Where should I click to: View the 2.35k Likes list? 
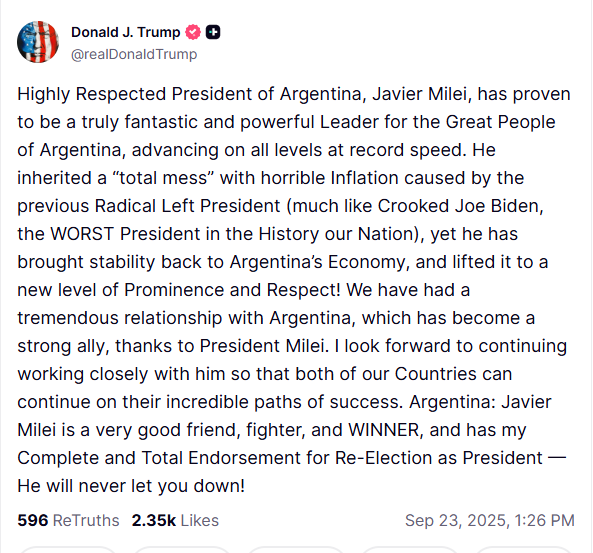175,520
